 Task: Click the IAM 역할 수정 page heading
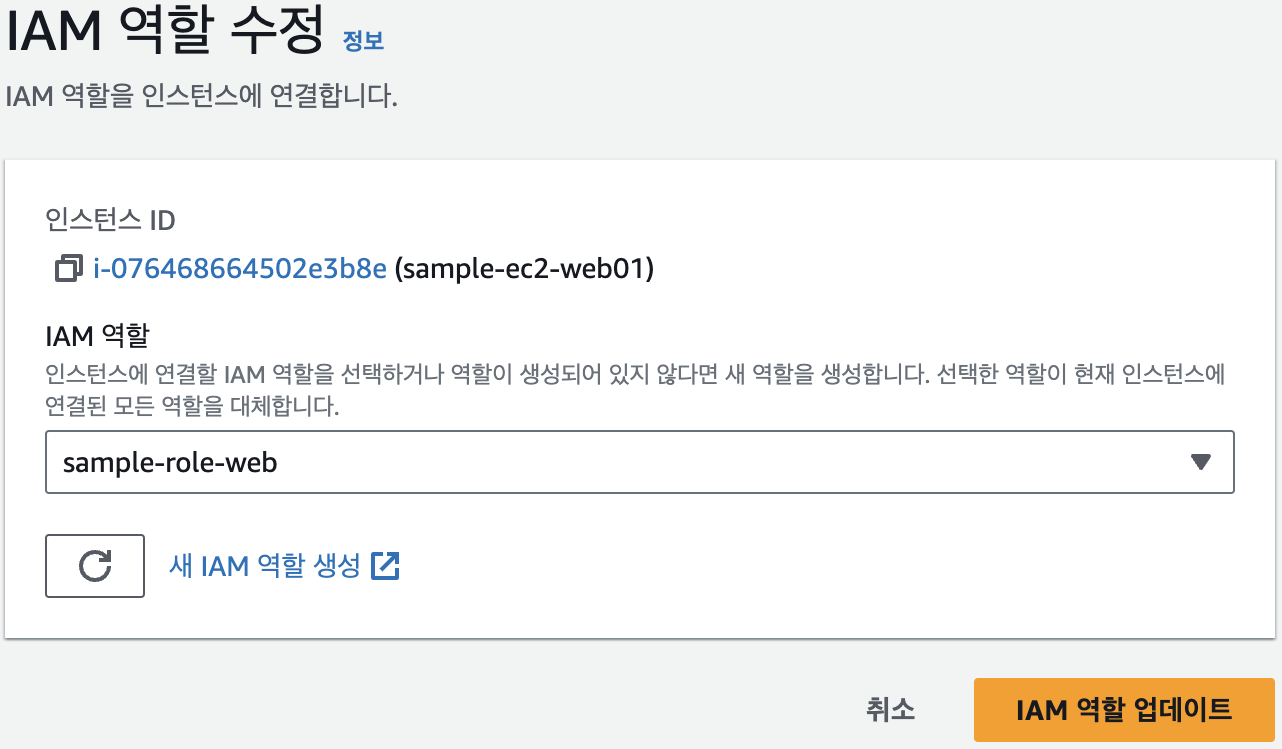click(x=165, y=32)
